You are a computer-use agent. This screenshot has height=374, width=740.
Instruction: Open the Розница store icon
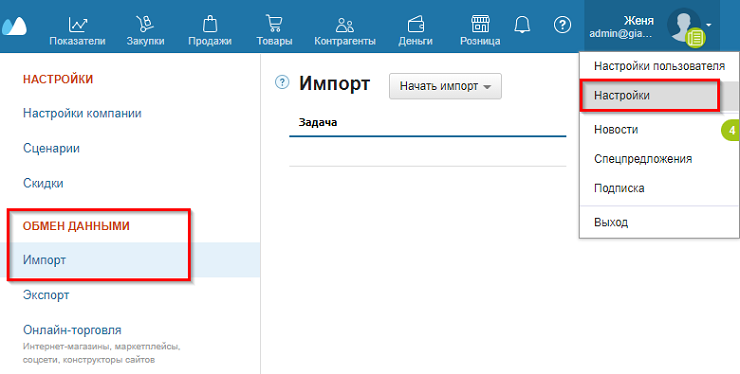pos(480,24)
